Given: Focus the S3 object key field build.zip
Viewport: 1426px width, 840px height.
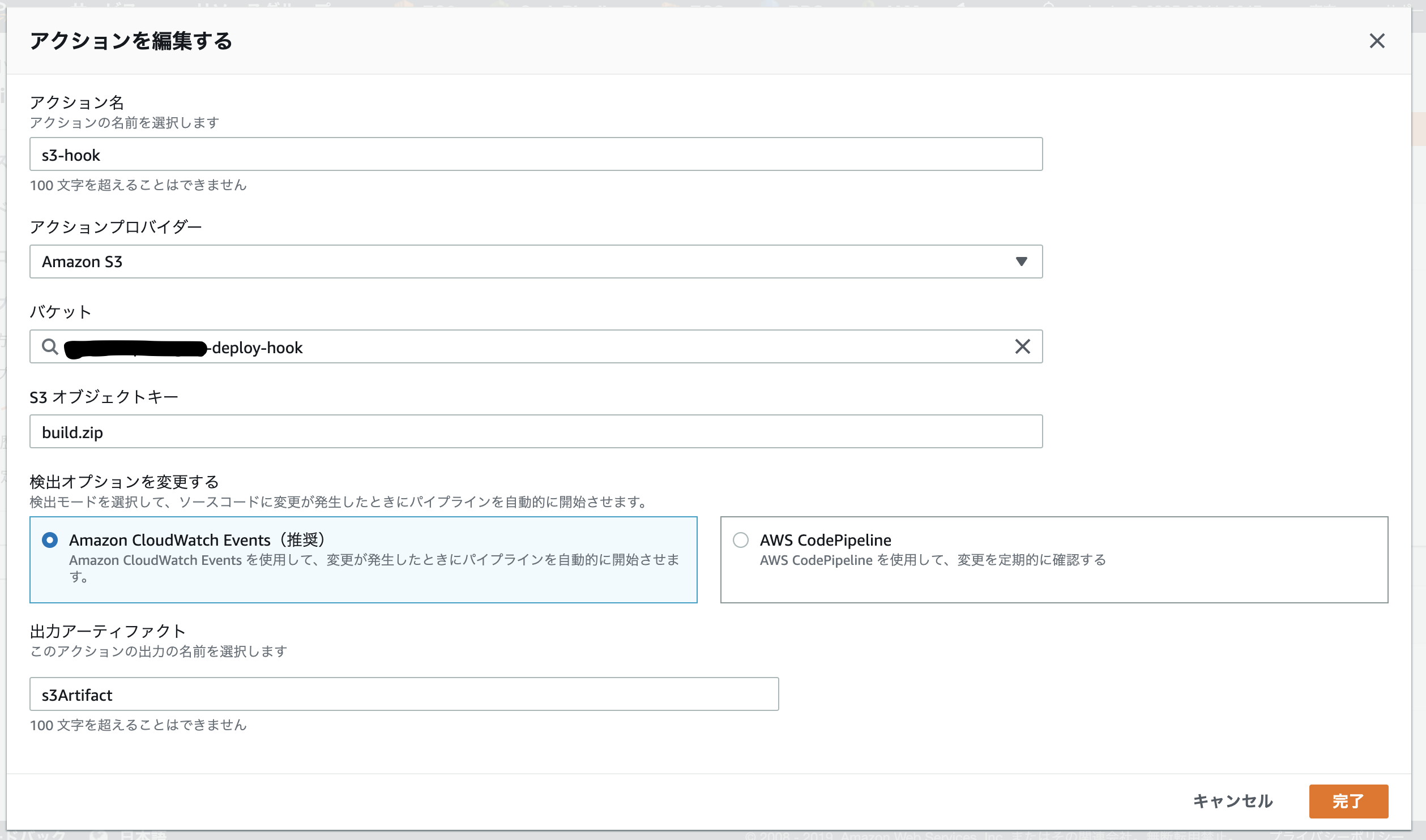Looking at the screenshot, I should tap(535, 432).
